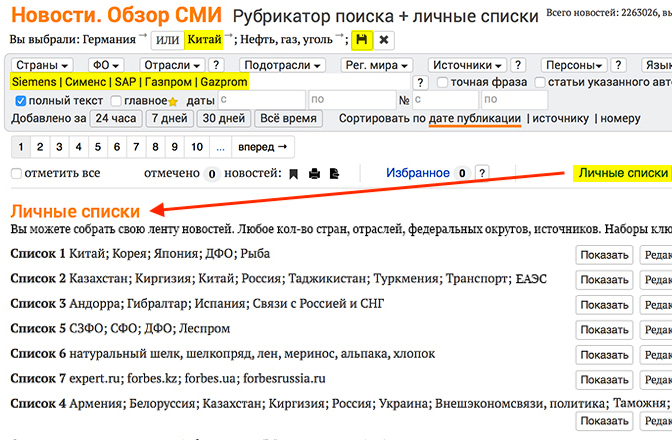Filter news added in 24 часа
672x440 pixels.
coord(116,118)
